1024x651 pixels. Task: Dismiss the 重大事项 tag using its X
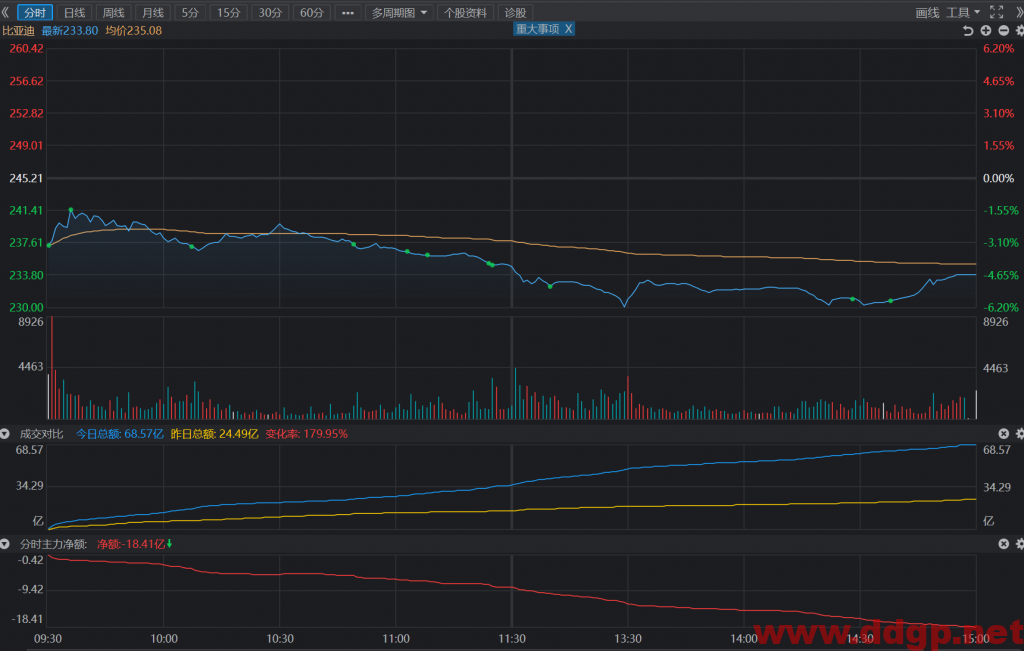click(569, 29)
